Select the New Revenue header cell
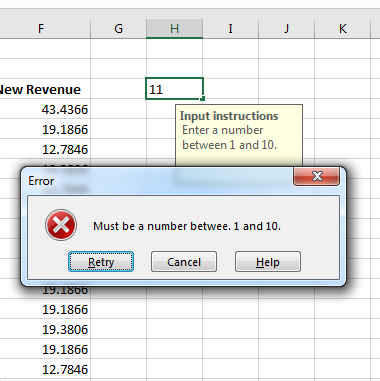 click(x=45, y=89)
